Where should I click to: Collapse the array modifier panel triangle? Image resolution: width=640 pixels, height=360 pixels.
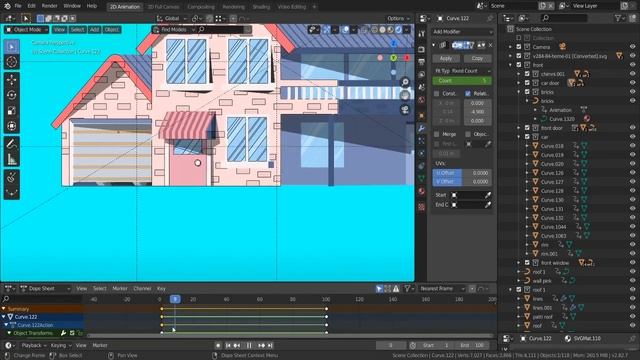point(434,45)
